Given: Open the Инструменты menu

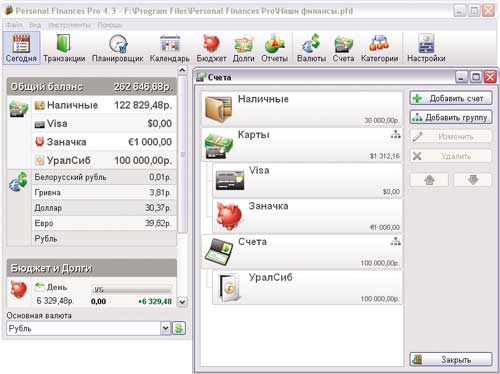Looking at the screenshot, I should pos(69,25).
